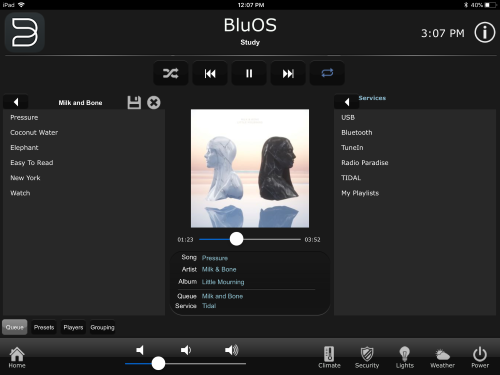Tap the battery indicator in status bar
The image size is (500, 375).
click(491, 5)
